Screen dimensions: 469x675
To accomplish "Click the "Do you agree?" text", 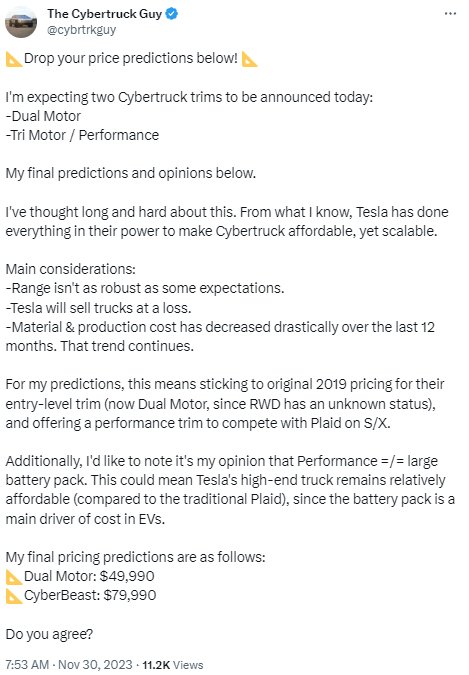I will 49,634.
